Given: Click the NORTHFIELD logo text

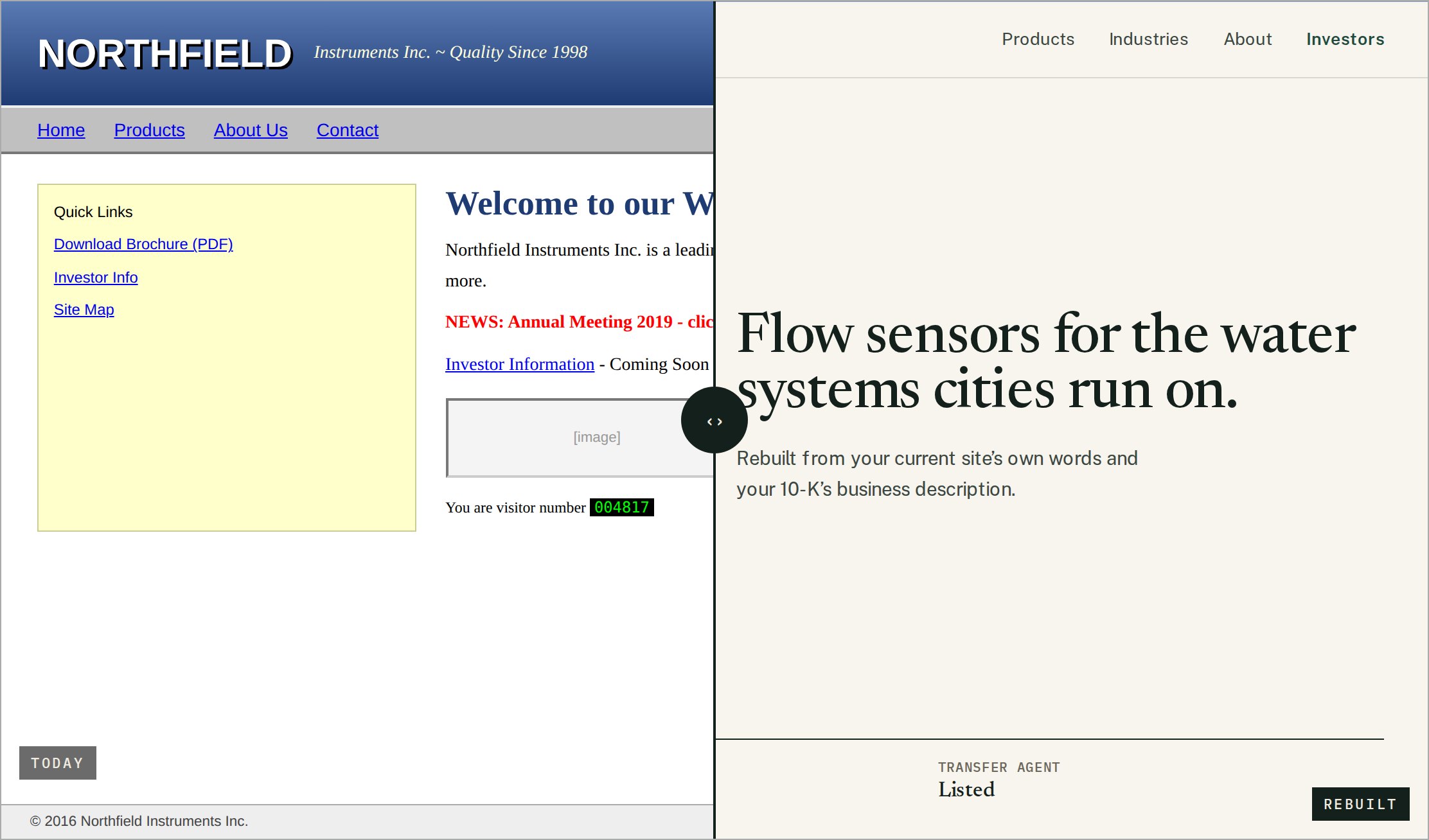Looking at the screenshot, I should pos(165,53).
